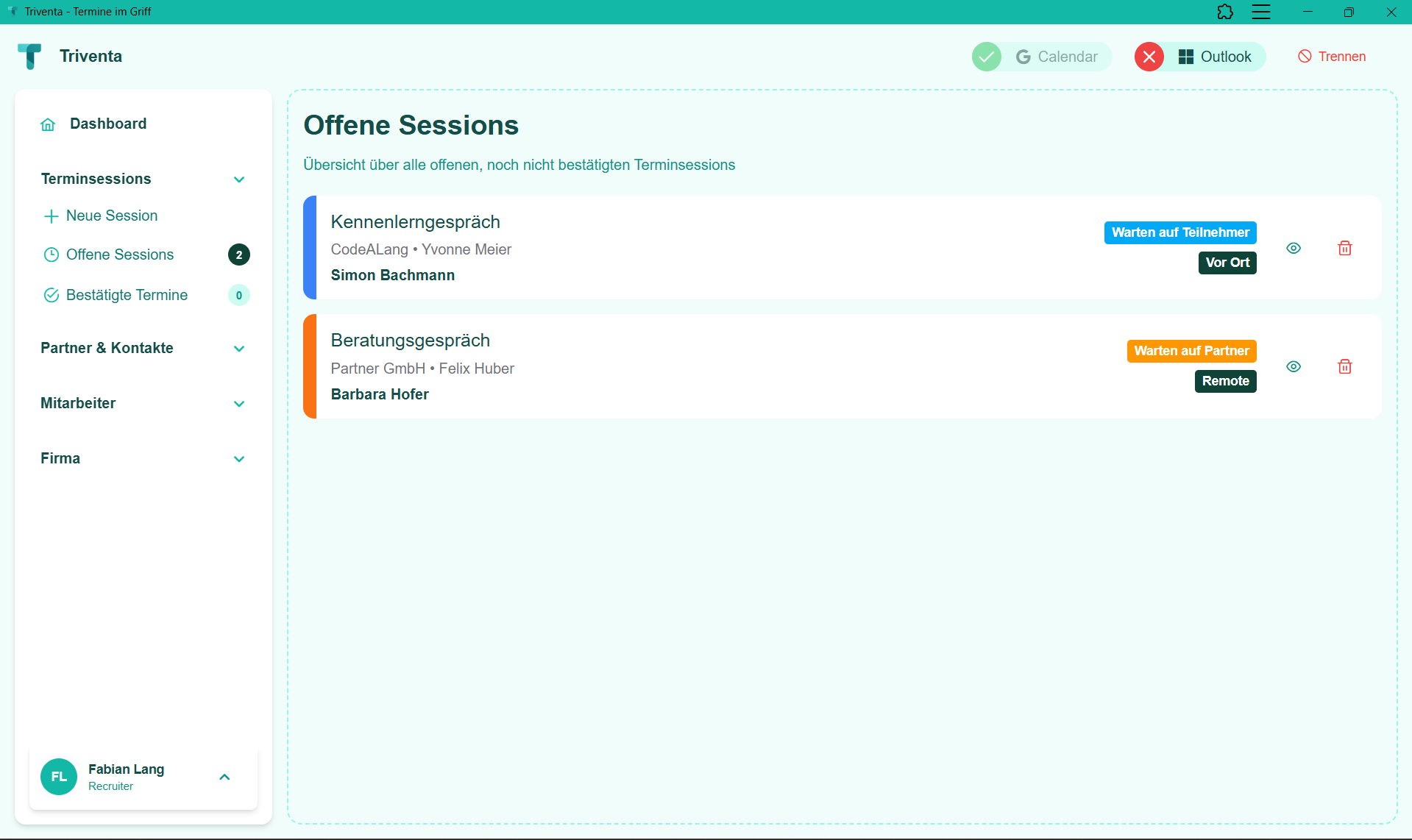Click the Trennen button
1412x840 pixels.
[1332, 57]
